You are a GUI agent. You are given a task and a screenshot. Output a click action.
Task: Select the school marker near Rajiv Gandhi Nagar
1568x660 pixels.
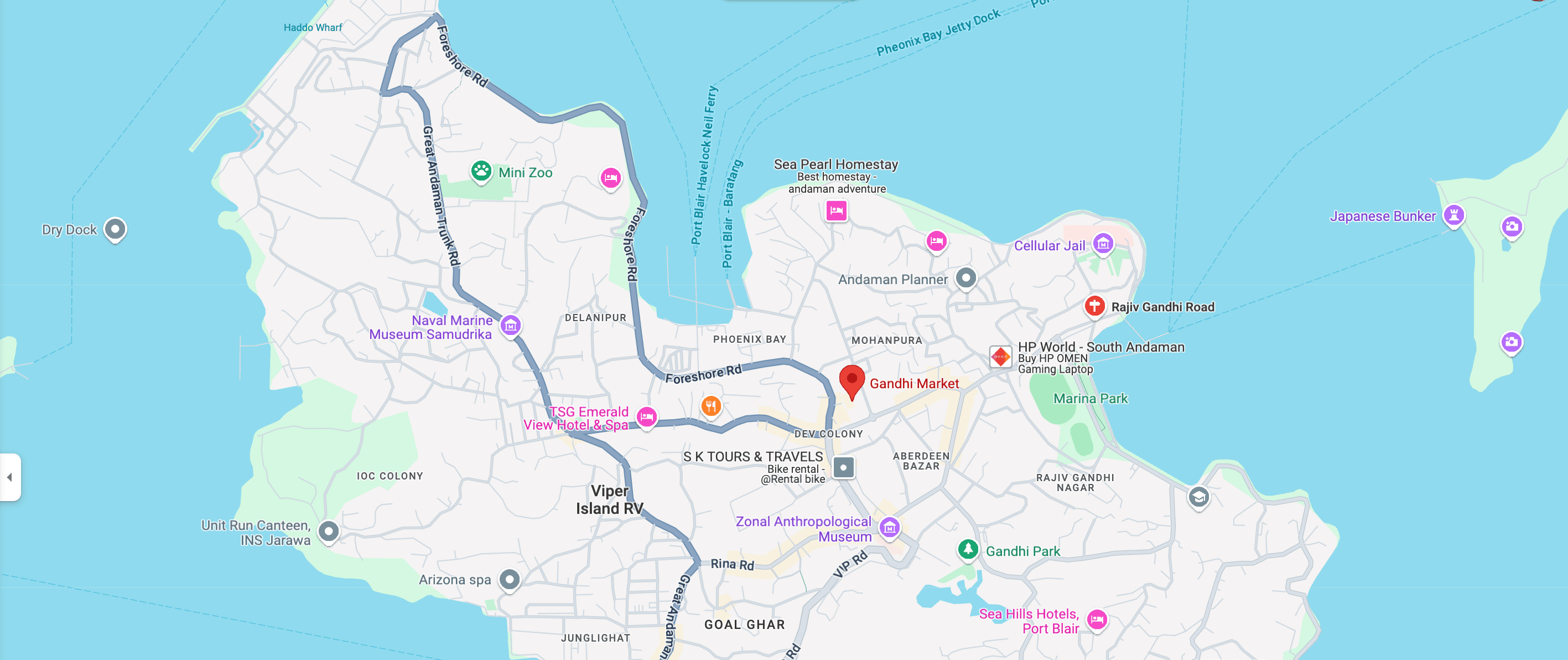[x=1198, y=498]
